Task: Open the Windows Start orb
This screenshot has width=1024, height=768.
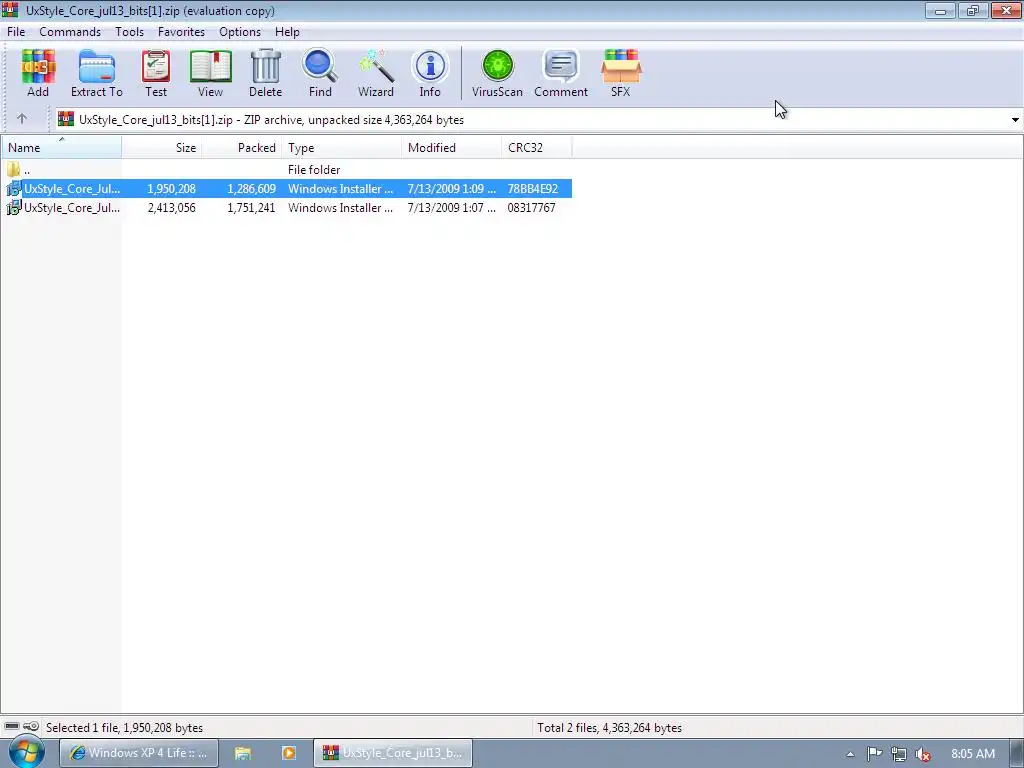Action: [x=26, y=752]
